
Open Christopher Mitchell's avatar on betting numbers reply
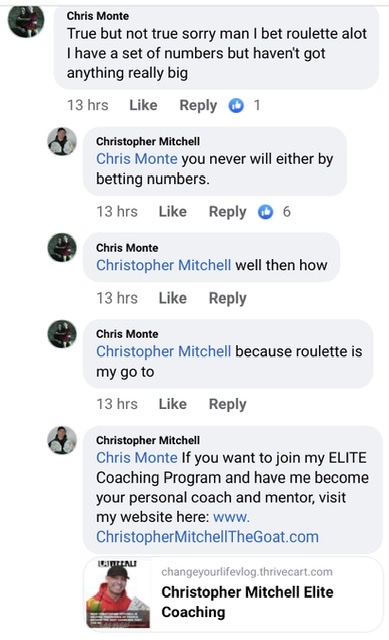(62, 142)
